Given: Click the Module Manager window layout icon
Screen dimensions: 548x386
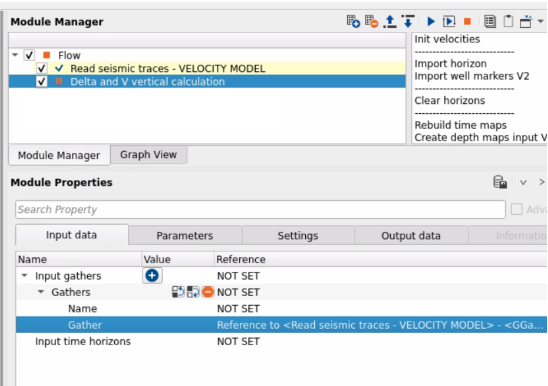Looking at the screenshot, I should (526, 22).
